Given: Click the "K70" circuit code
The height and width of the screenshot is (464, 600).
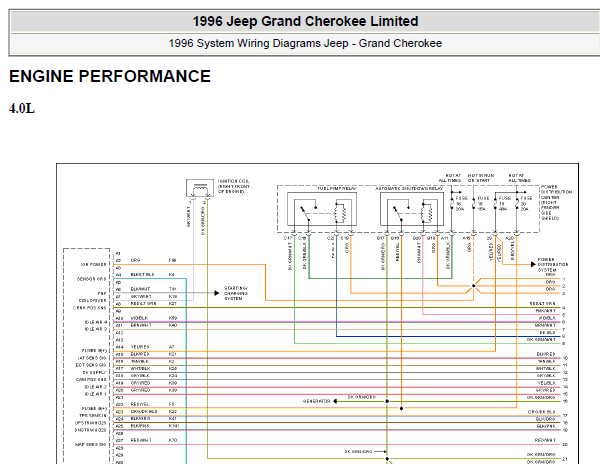Looking at the screenshot, I should click(173, 440).
